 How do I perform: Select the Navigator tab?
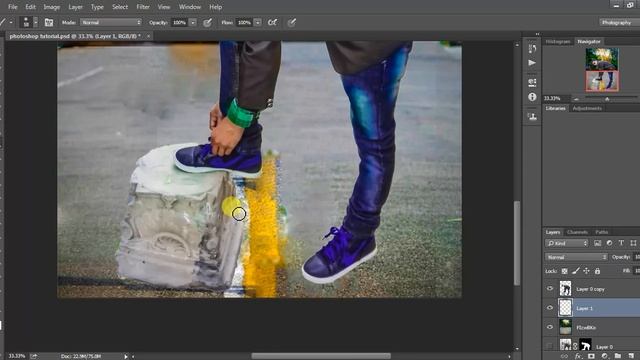click(589, 42)
